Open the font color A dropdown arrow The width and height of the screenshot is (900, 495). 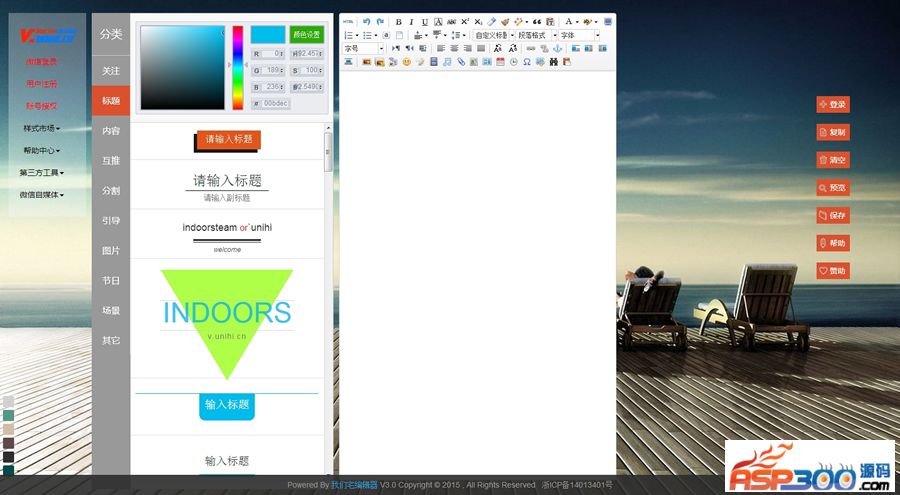click(x=577, y=22)
